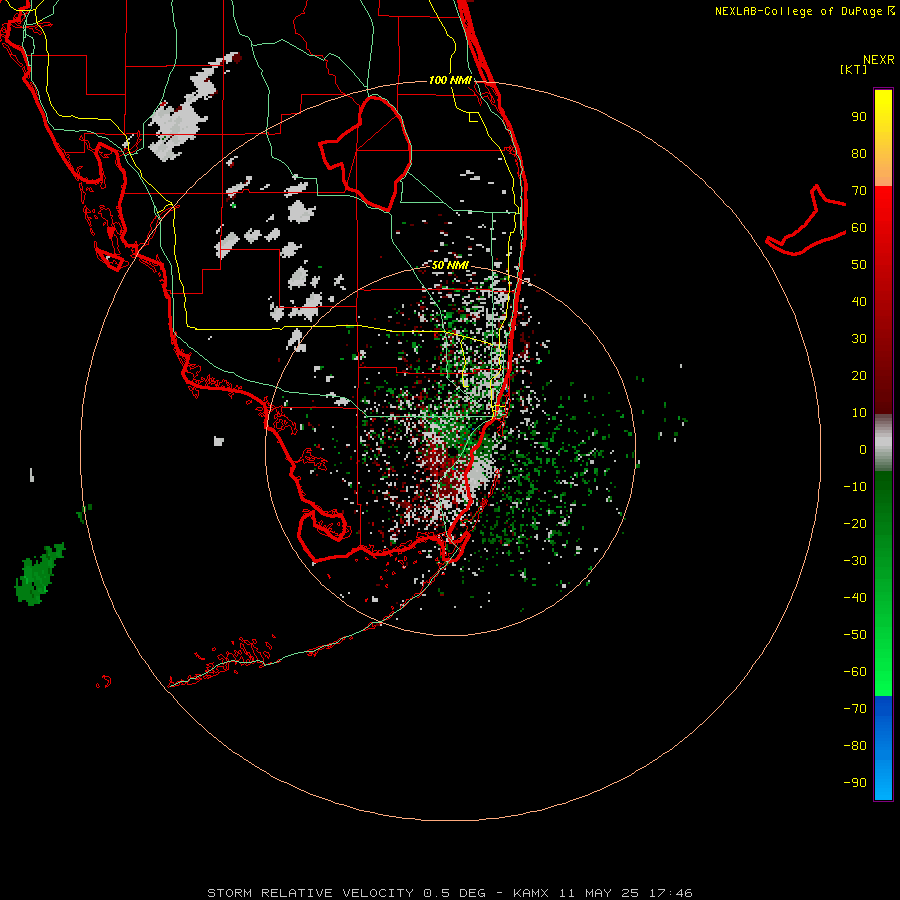Click the 50 value on velocity scale

point(859,265)
